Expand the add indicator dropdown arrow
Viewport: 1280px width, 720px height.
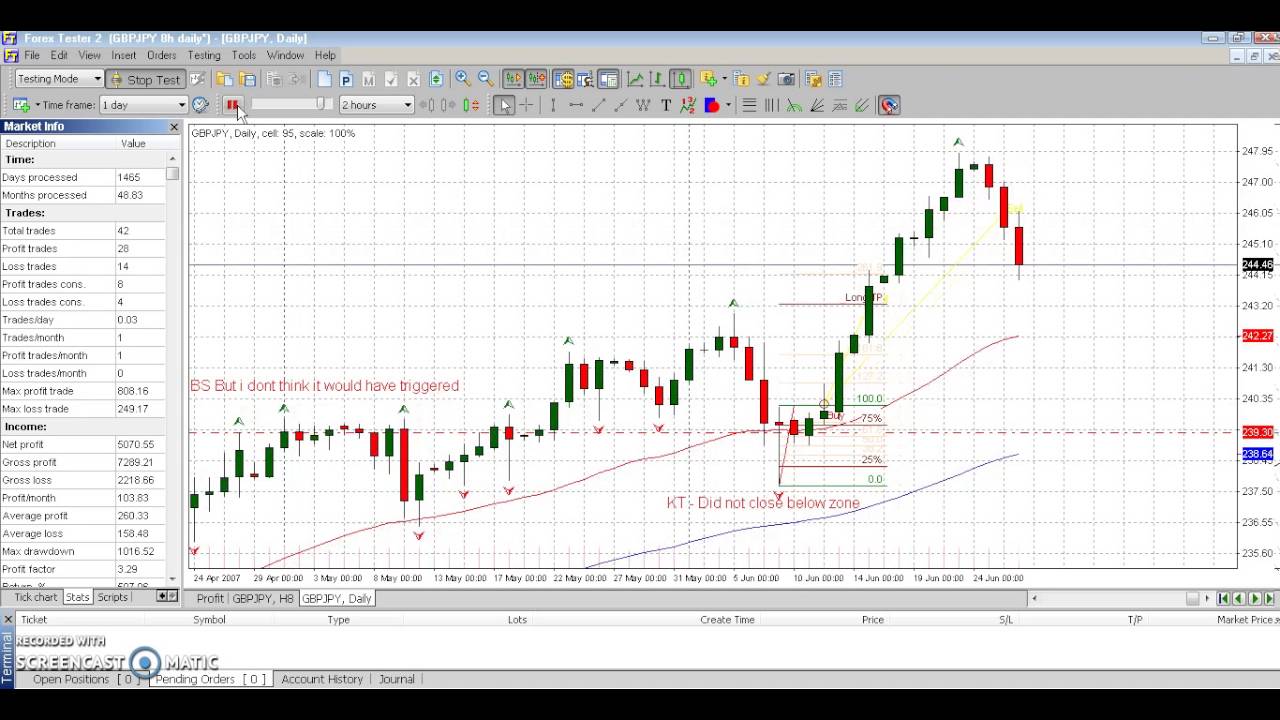coord(725,79)
